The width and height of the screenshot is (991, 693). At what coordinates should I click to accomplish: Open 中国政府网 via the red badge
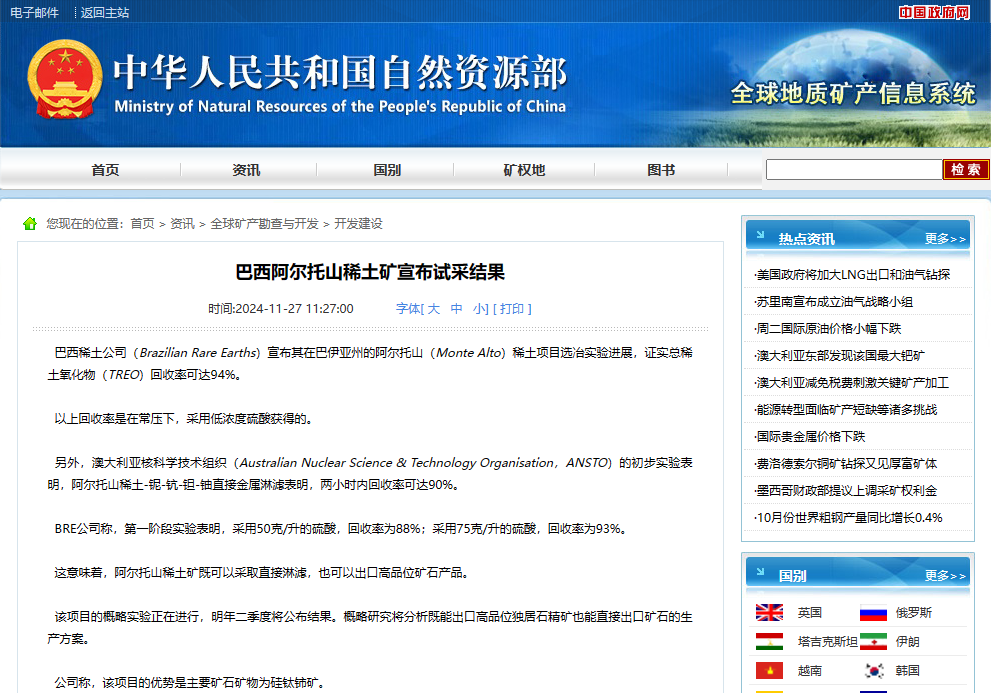(933, 12)
